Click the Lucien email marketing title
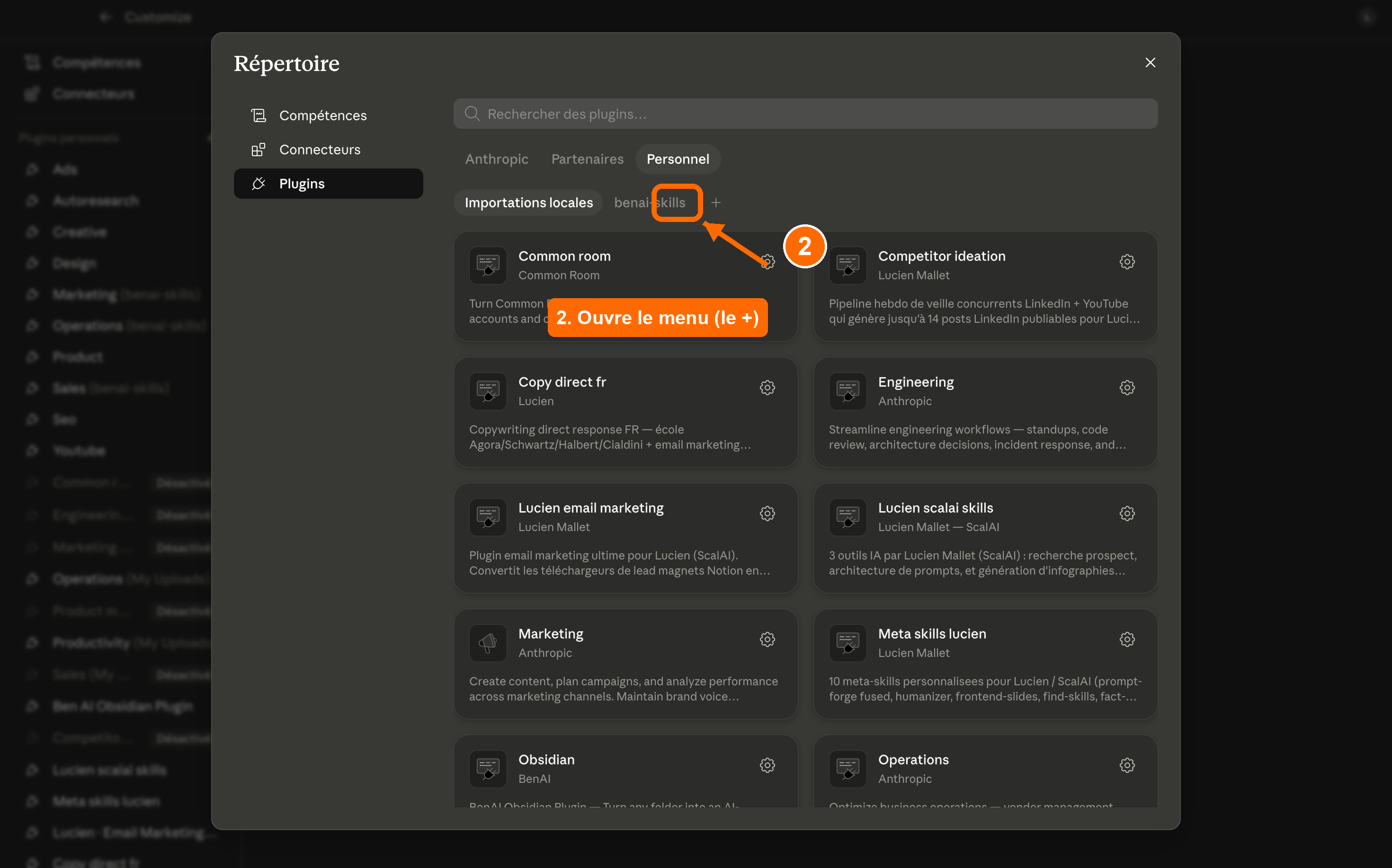The height and width of the screenshot is (868, 1392). click(591, 507)
